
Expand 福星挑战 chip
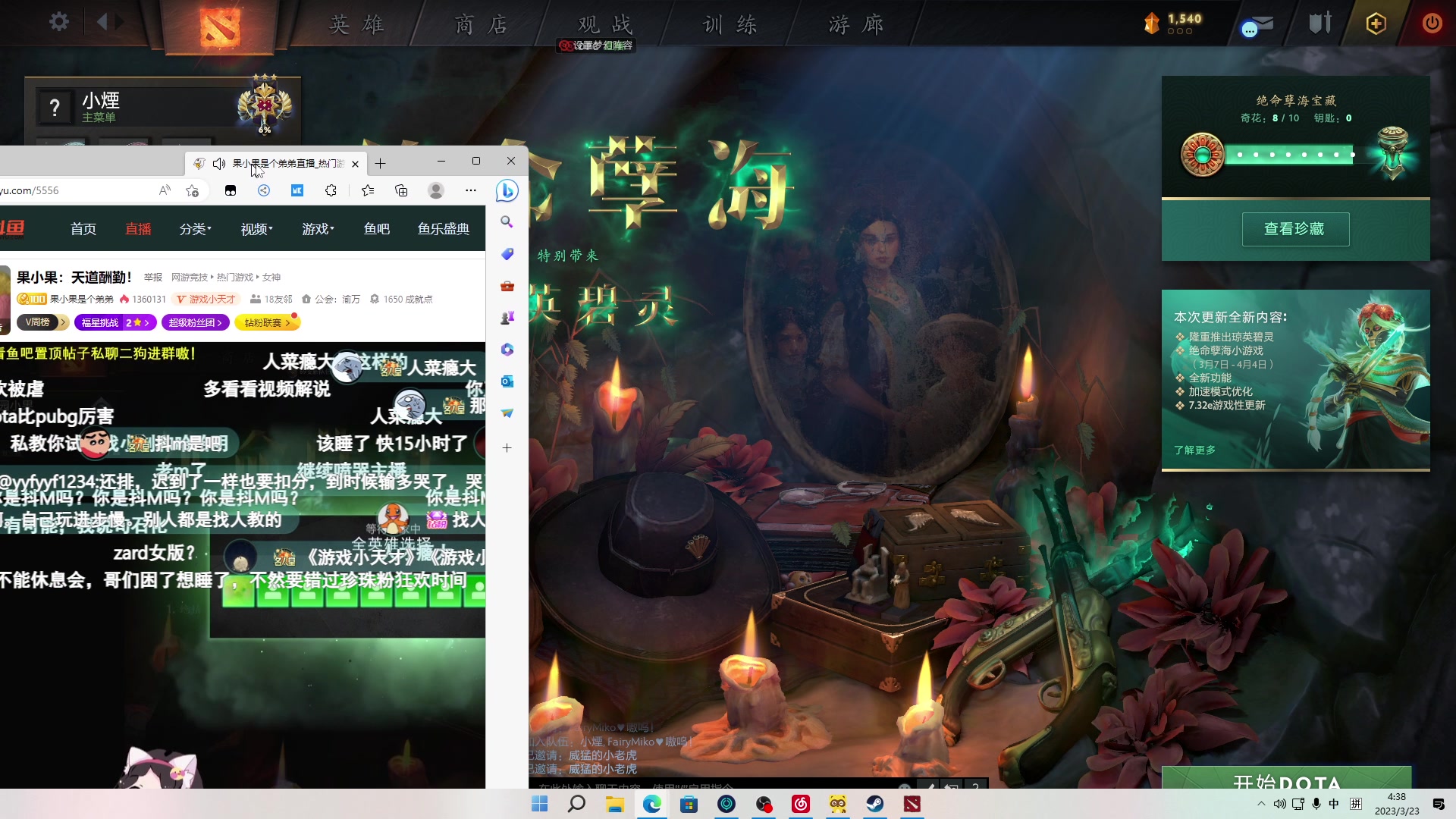coord(115,322)
